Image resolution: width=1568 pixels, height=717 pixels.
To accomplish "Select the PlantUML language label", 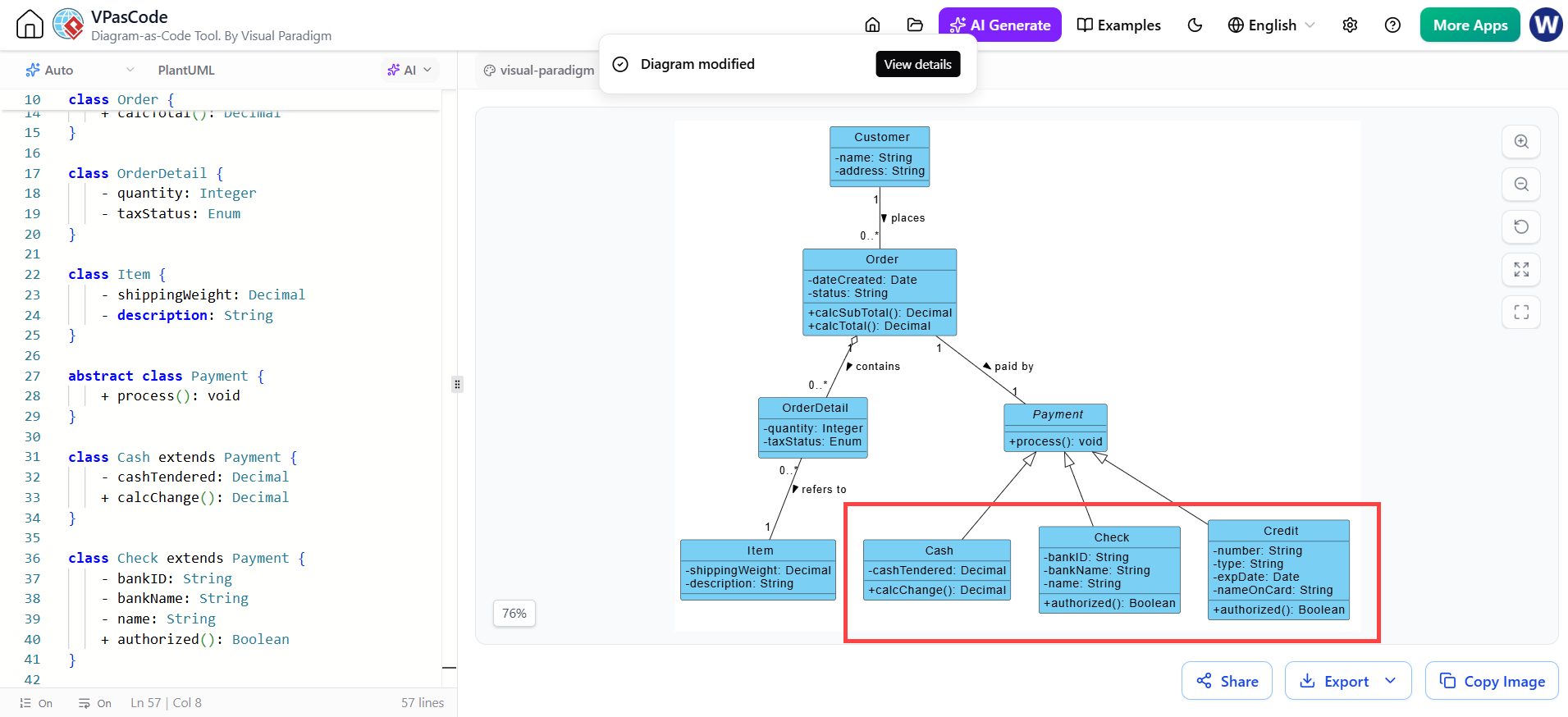I will pyautogui.click(x=186, y=70).
